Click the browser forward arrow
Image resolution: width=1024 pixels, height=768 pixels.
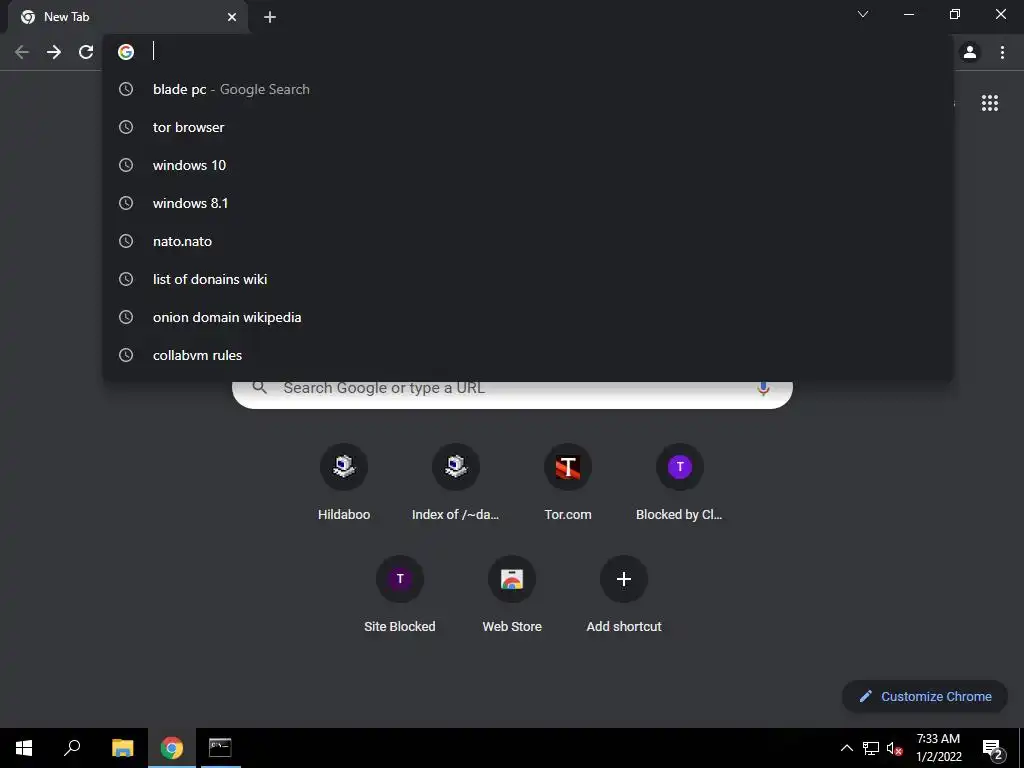pos(54,52)
